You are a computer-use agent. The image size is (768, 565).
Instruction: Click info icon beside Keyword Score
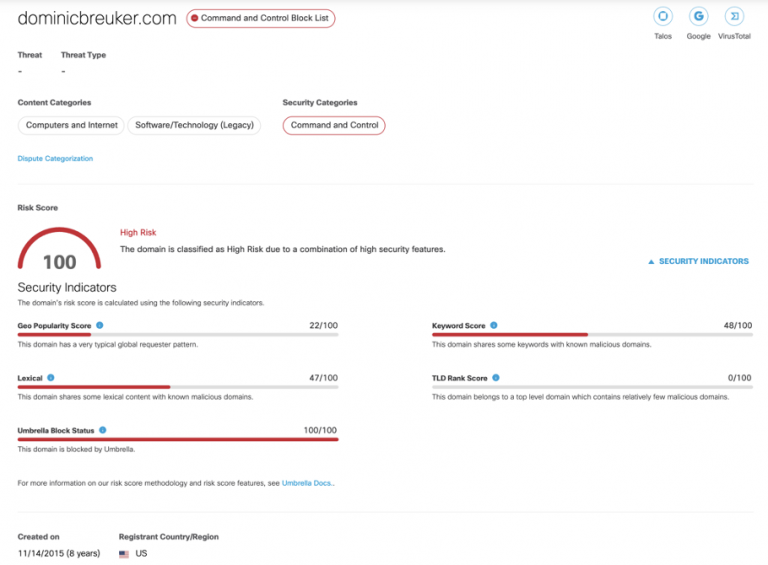point(494,326)
